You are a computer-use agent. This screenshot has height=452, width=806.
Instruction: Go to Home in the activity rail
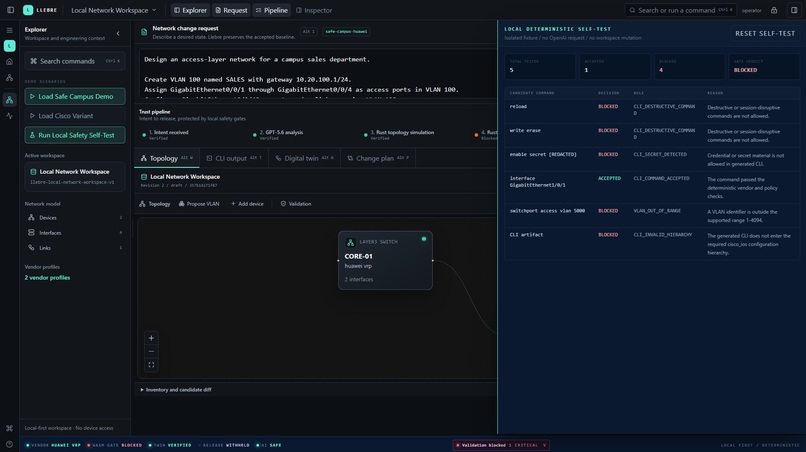tap(9, 62)
